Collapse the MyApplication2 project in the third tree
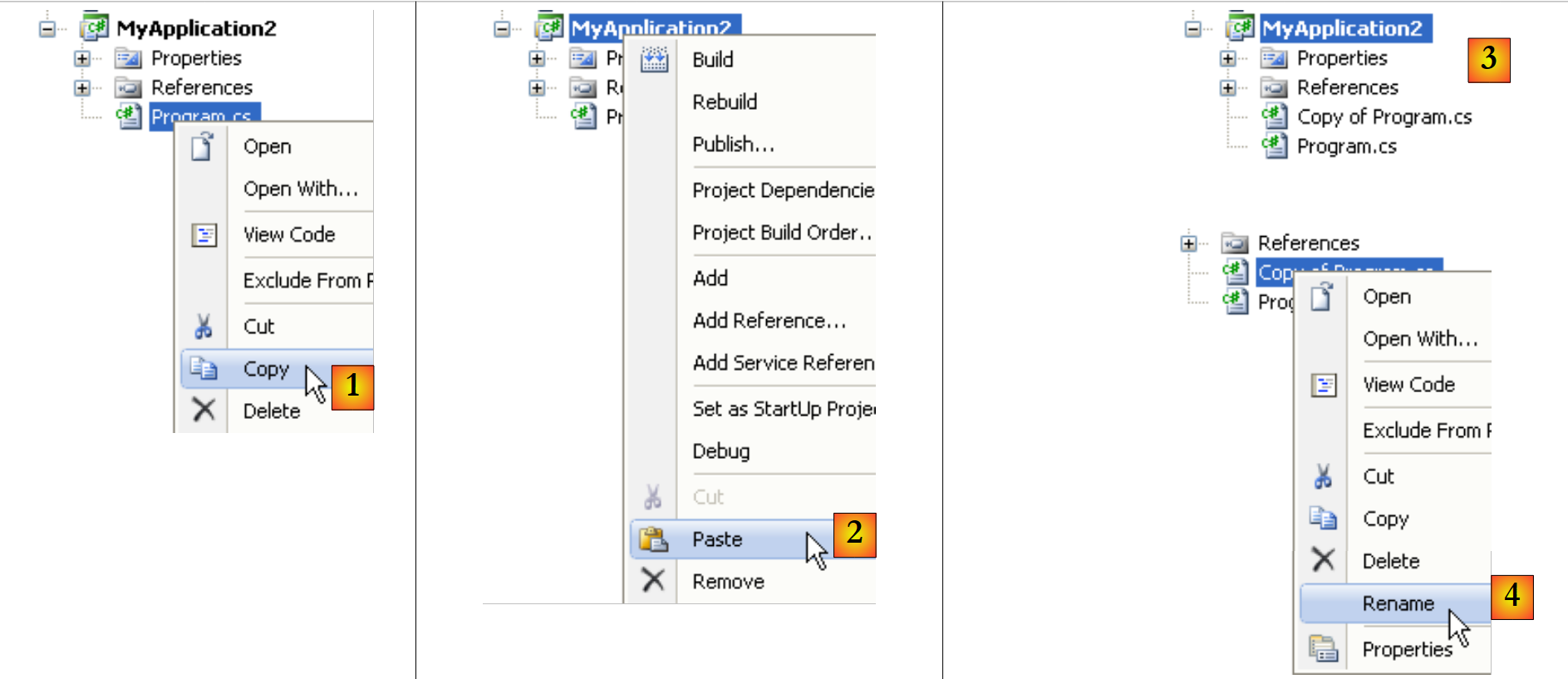Viewport: 1568px width, 679px height. 1193,29
